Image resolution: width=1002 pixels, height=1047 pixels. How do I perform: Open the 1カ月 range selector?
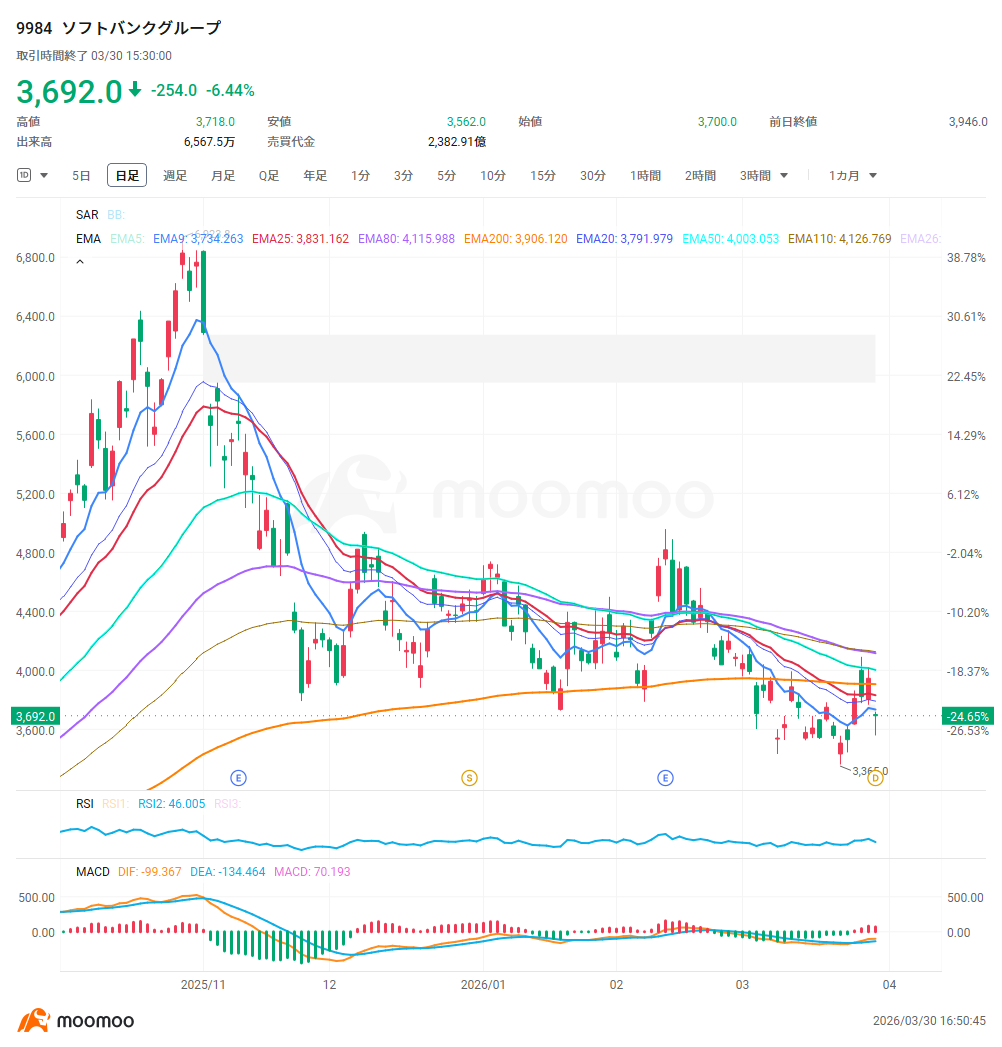click(x=852, y=176)
